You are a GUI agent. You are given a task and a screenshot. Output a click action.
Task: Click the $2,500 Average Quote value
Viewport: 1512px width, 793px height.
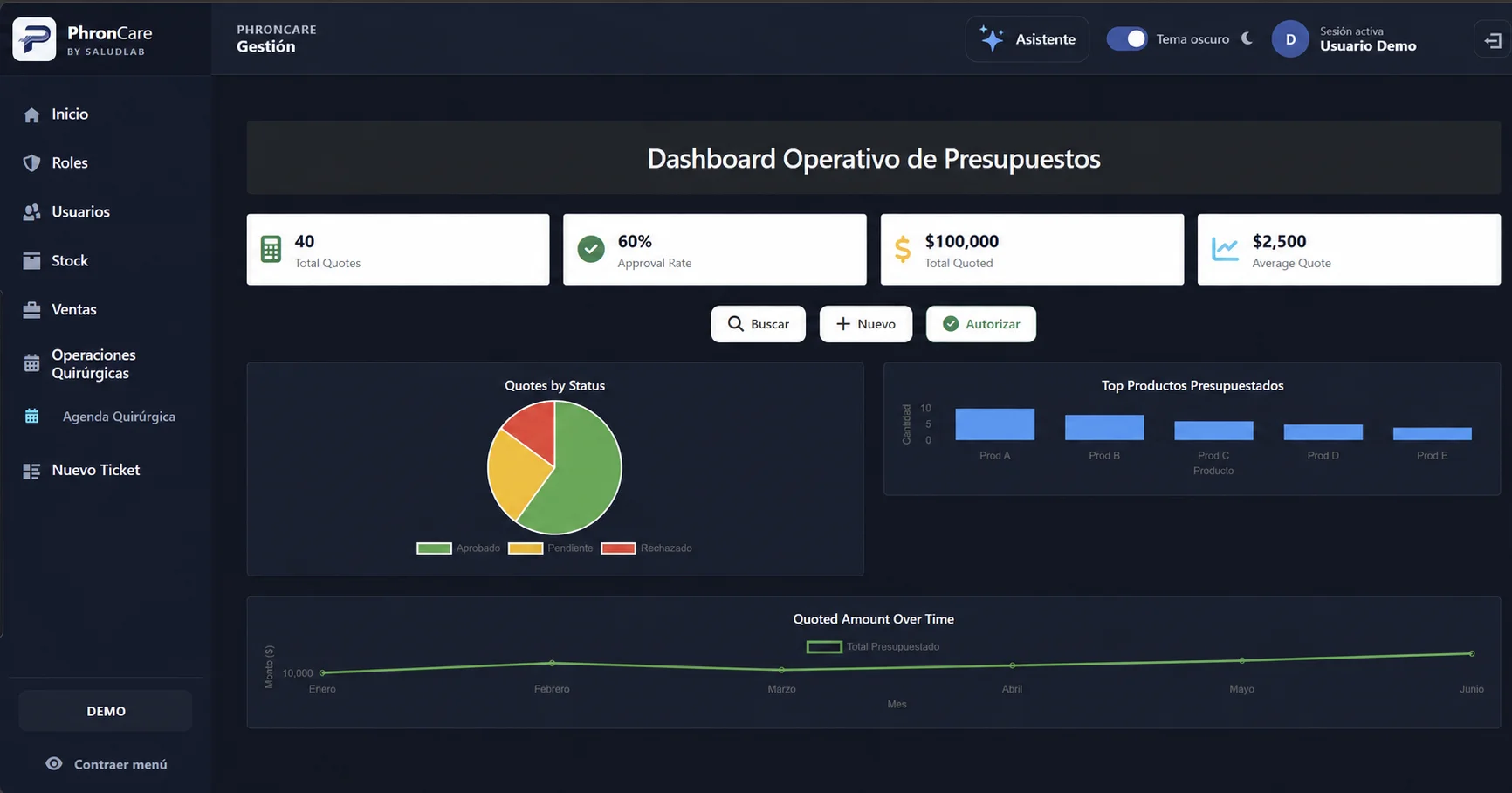pyautogui.click(x=1280, y=242)
